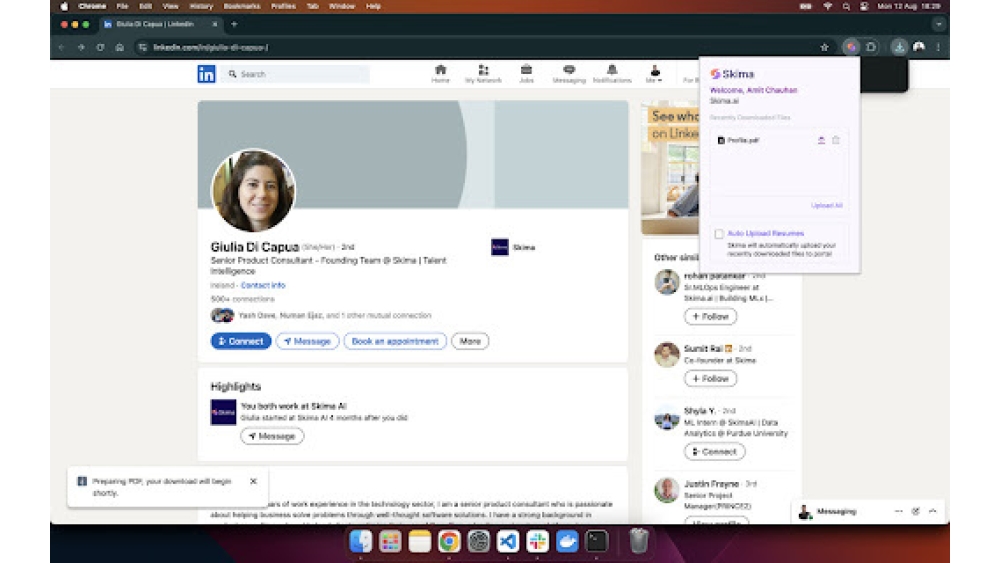Open Messaging bar three-dot options
The width and height of the screenshot is (1000, 563).
899,511
